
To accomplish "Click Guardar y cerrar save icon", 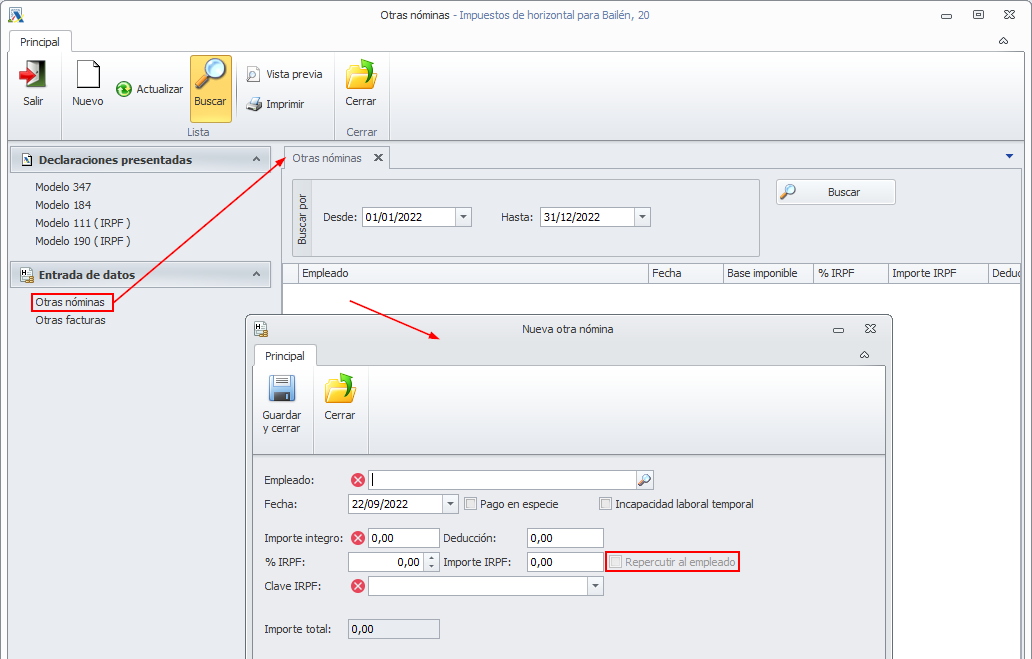I will click(x=282, y=390).
